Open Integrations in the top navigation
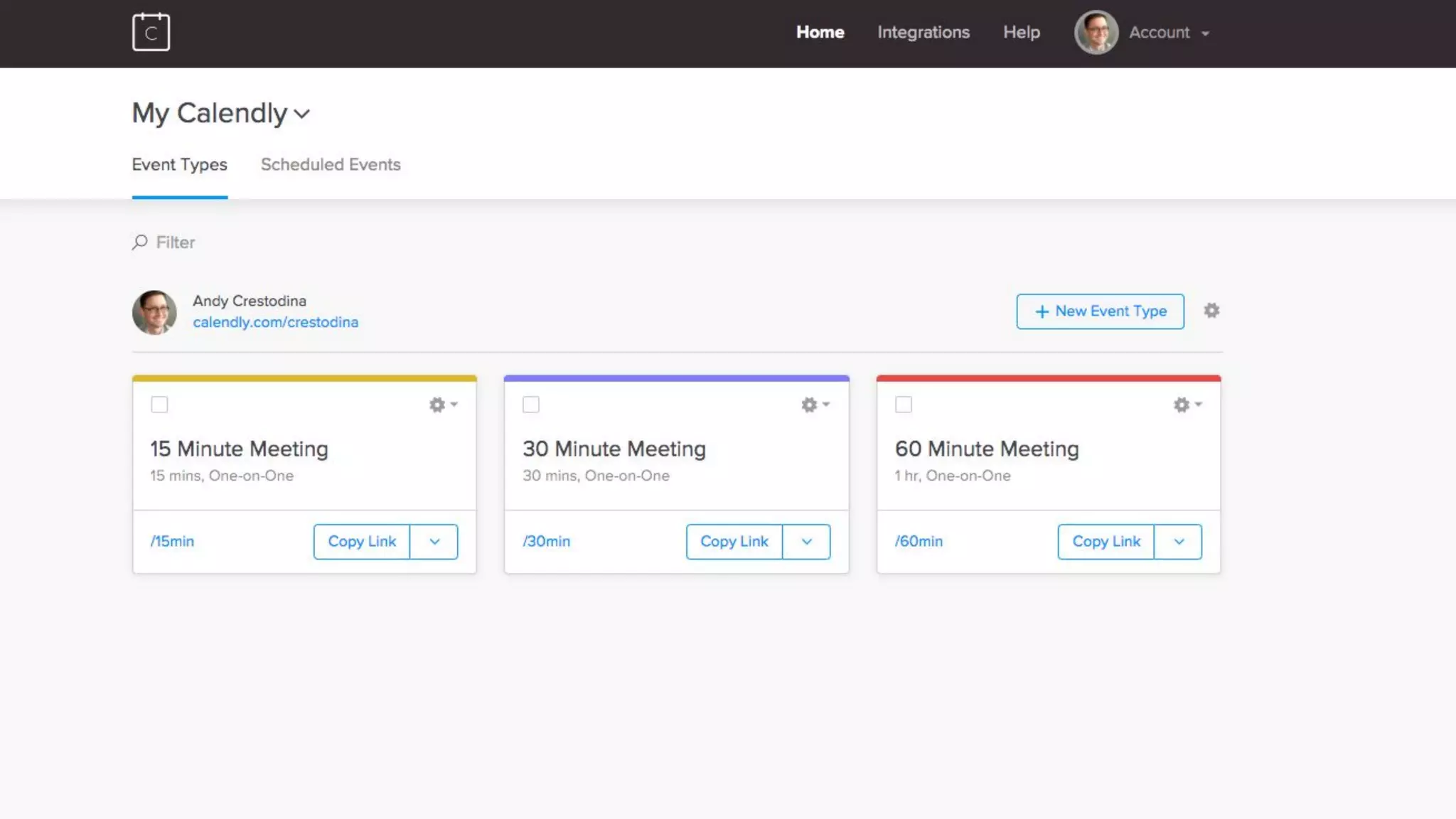 click(923, 32)
